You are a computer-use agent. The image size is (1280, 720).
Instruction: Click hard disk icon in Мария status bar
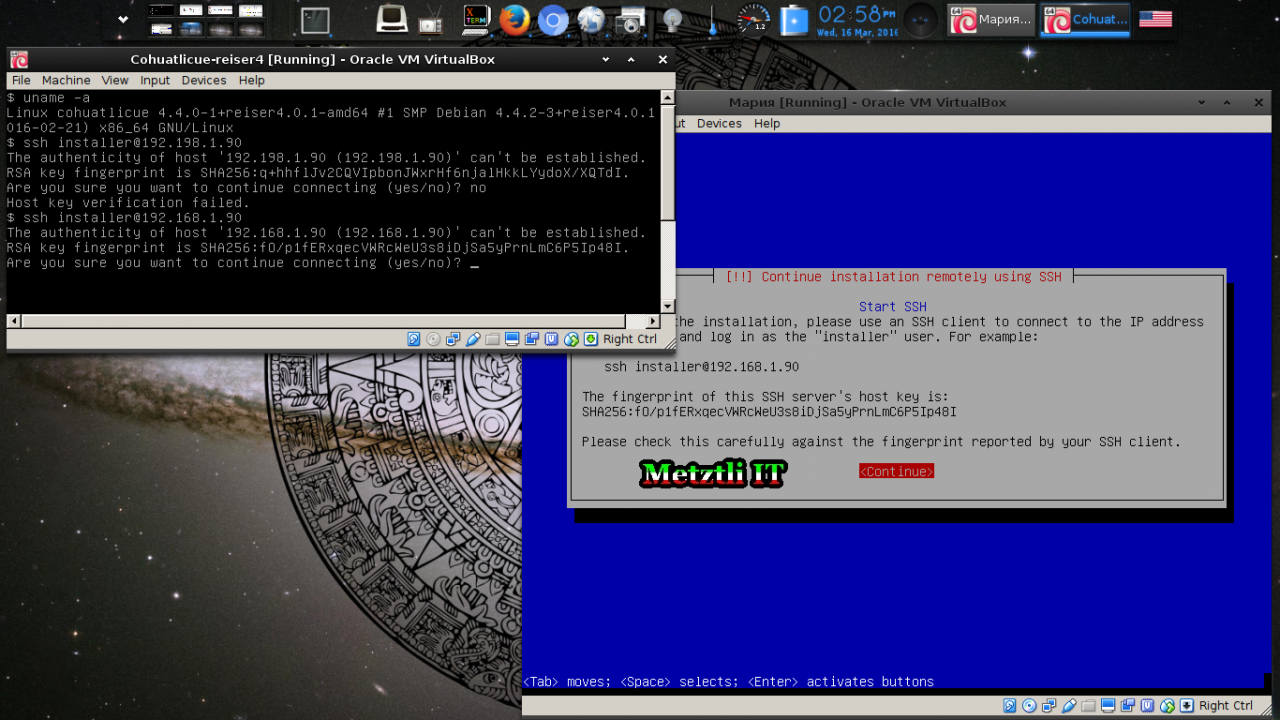1010,706
